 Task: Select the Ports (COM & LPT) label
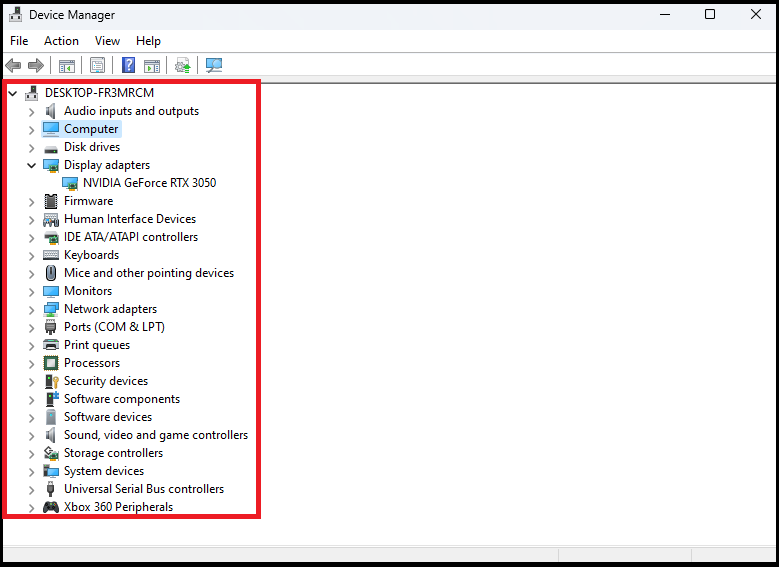[114, 327]
